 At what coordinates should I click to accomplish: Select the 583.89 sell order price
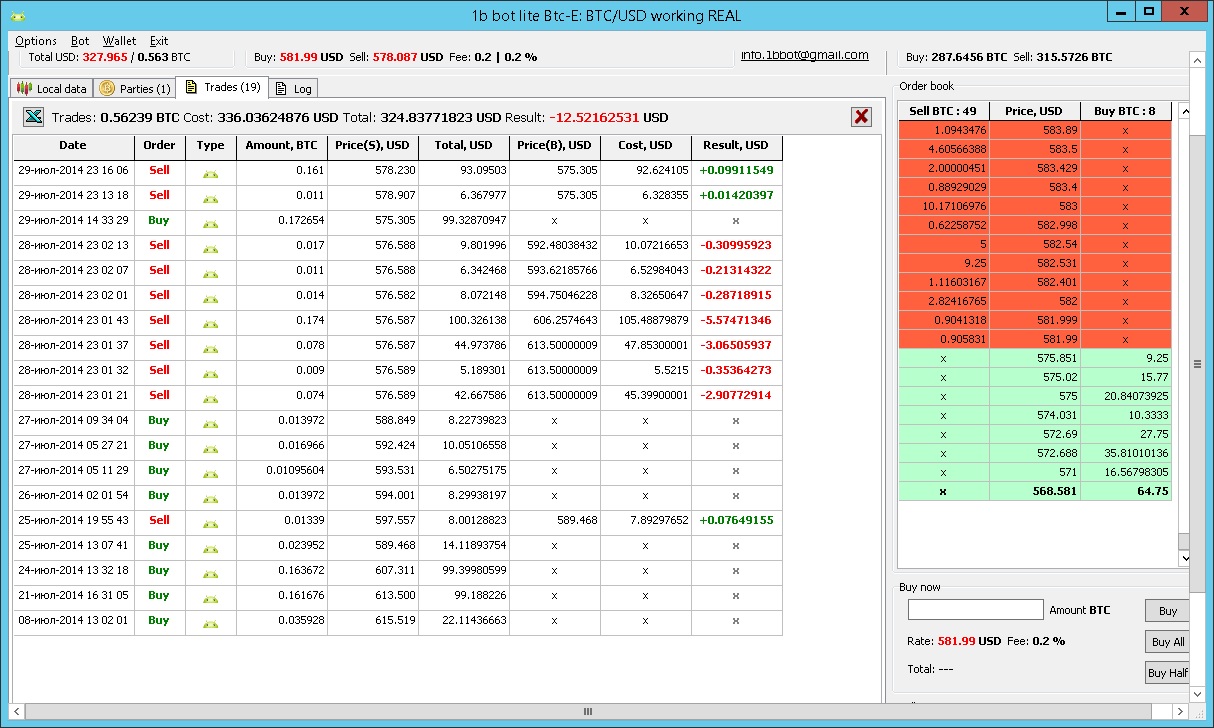click(1035, 130)
